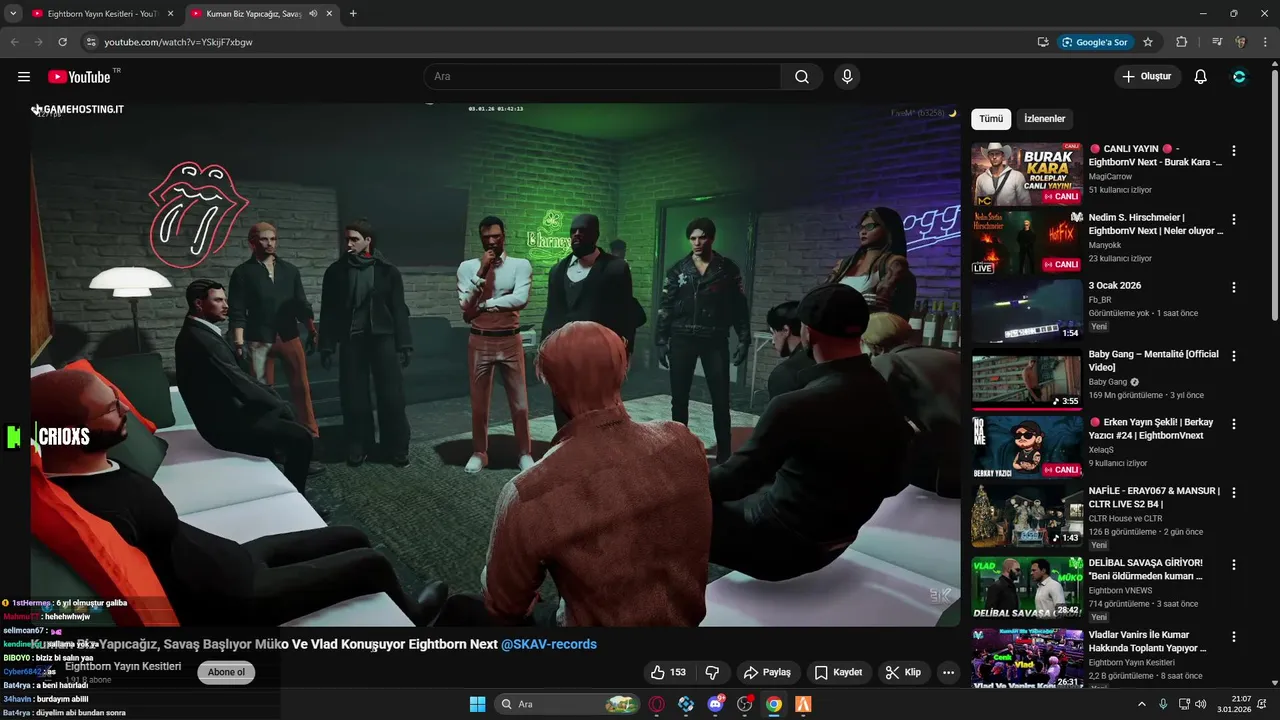Open Chrome profile avatar
Screen dimensions: 1280x720
coord(1241,42)
